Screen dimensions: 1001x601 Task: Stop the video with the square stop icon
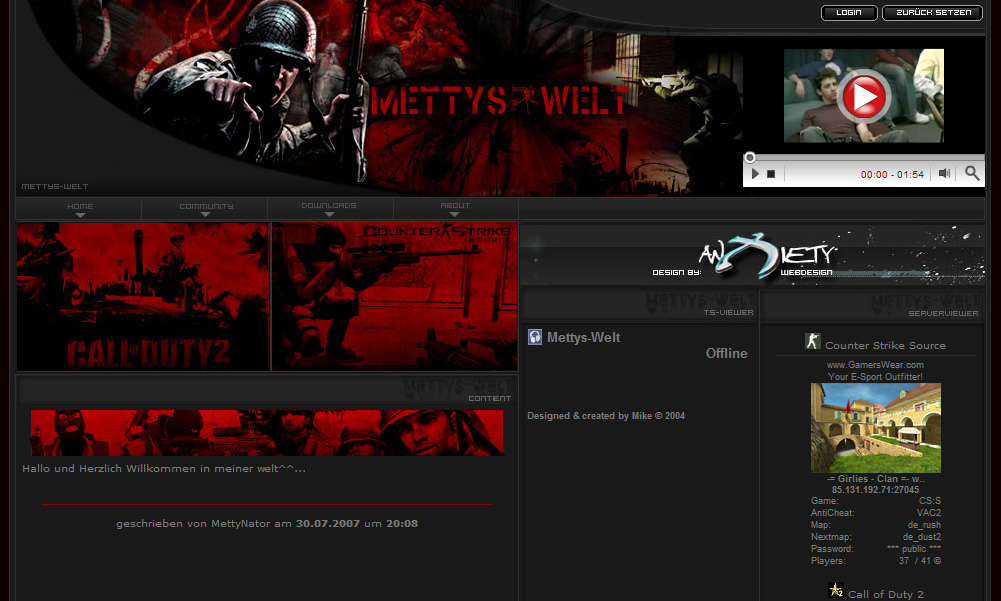coord(771,174)
